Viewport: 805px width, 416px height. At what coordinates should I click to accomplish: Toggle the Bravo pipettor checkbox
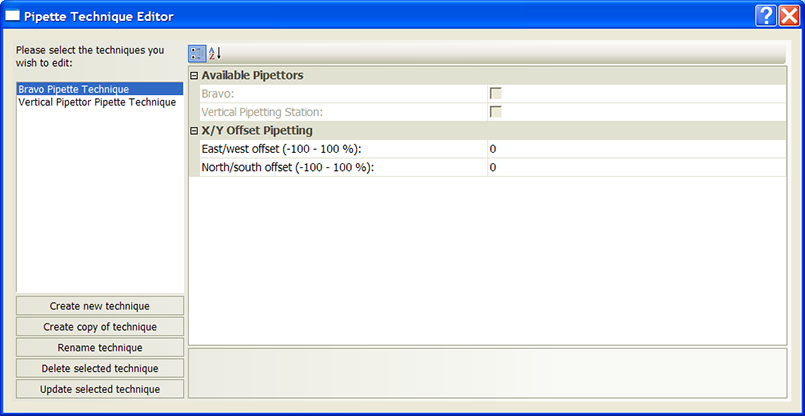tap(495, 93)
